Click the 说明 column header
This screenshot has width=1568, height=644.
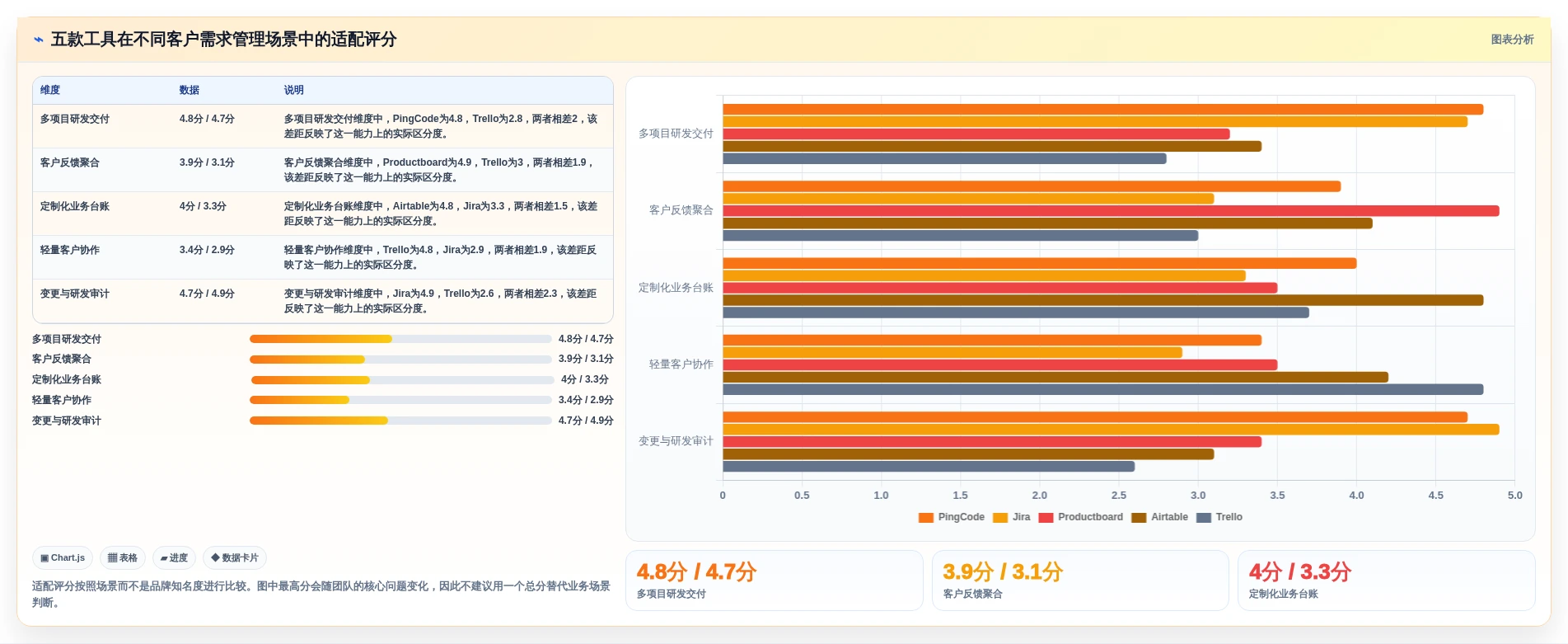coord(294,91)
